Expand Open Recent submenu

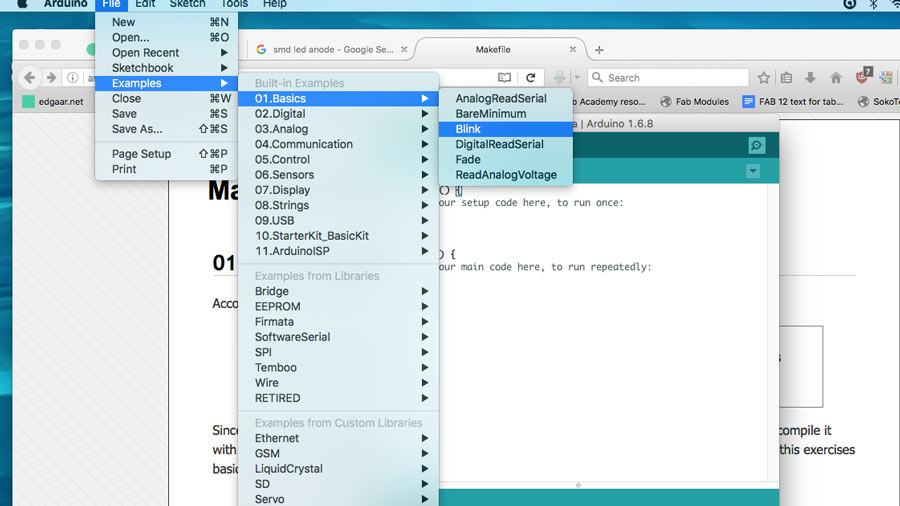pos(166,53)
